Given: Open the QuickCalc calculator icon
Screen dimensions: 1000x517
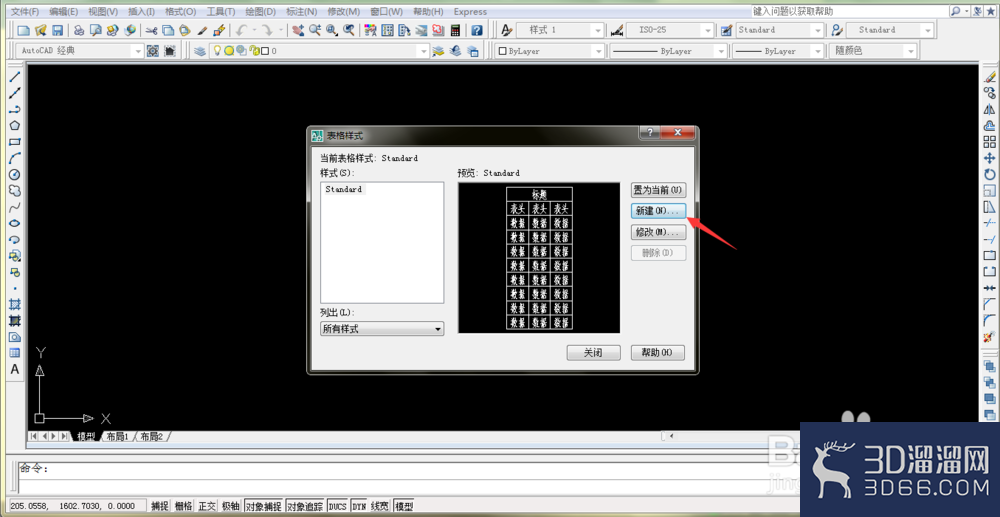Looking at the screenshot, I should click(x=455, y=30).
